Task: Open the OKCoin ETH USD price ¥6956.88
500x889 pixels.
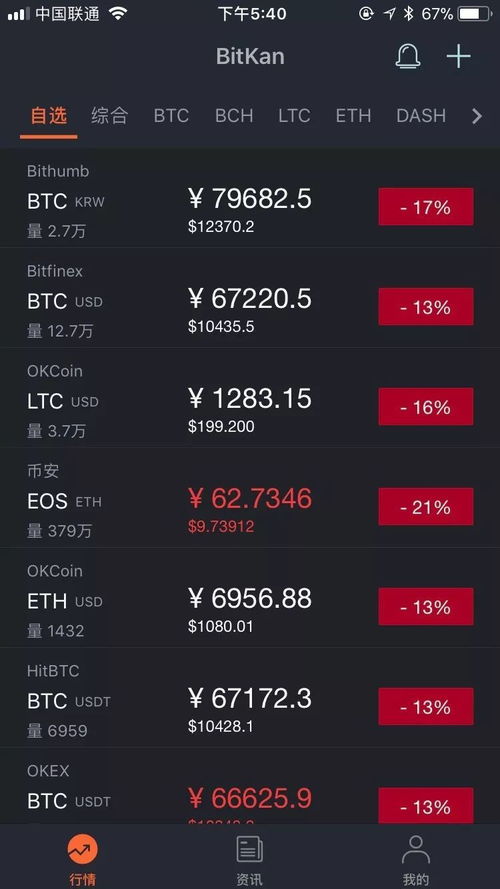Action: click(250, 598)
